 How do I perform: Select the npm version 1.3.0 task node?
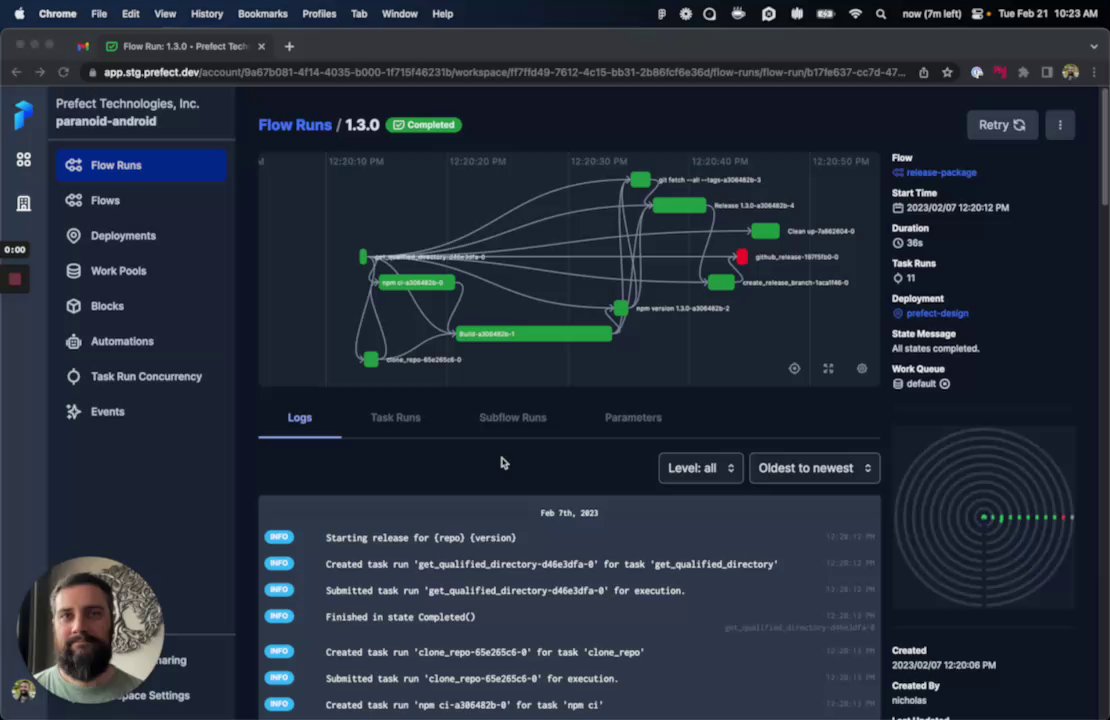pyautogui.click(x=621, y=308)
